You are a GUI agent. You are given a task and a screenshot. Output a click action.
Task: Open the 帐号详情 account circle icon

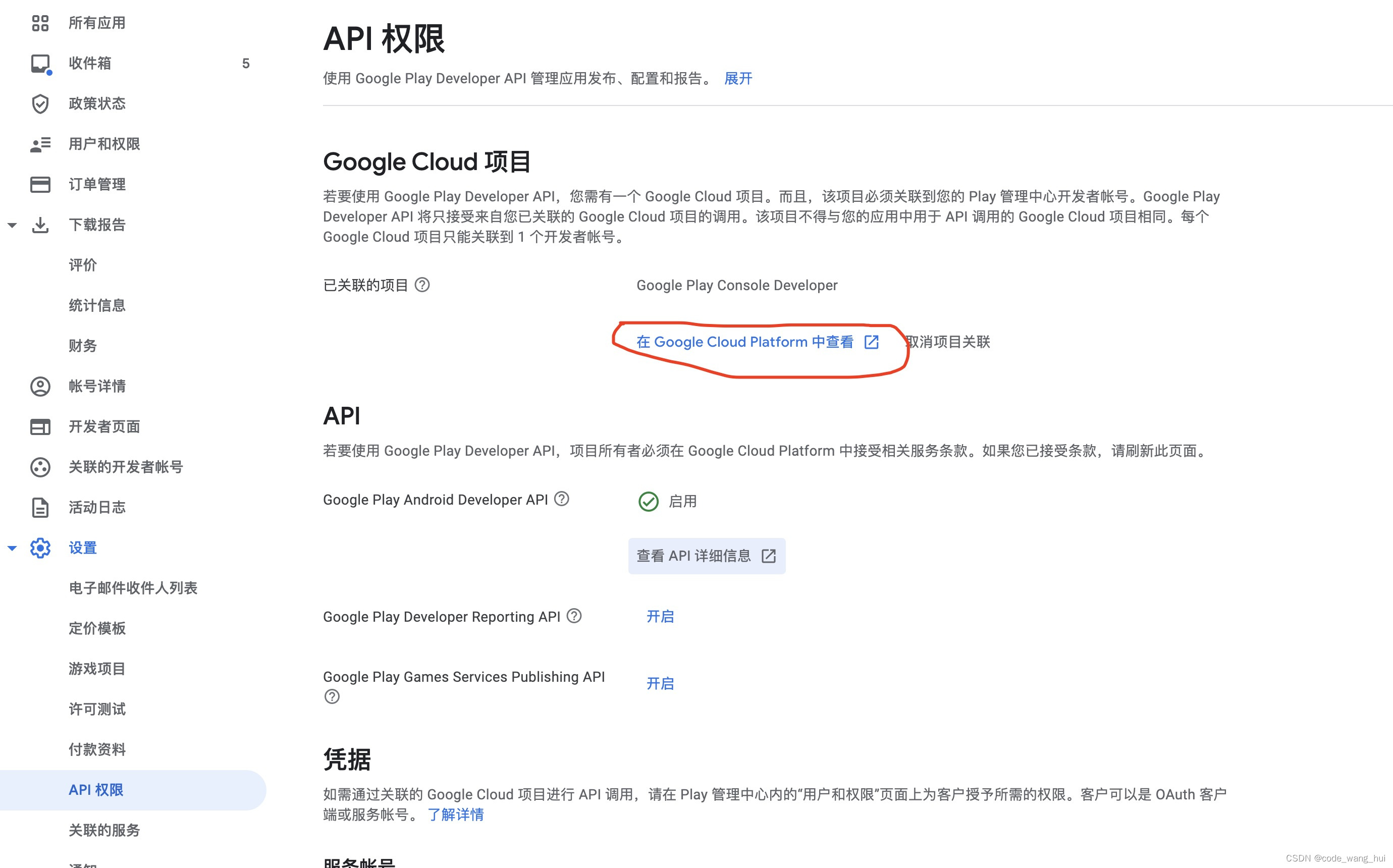click(x=40, y=387)
